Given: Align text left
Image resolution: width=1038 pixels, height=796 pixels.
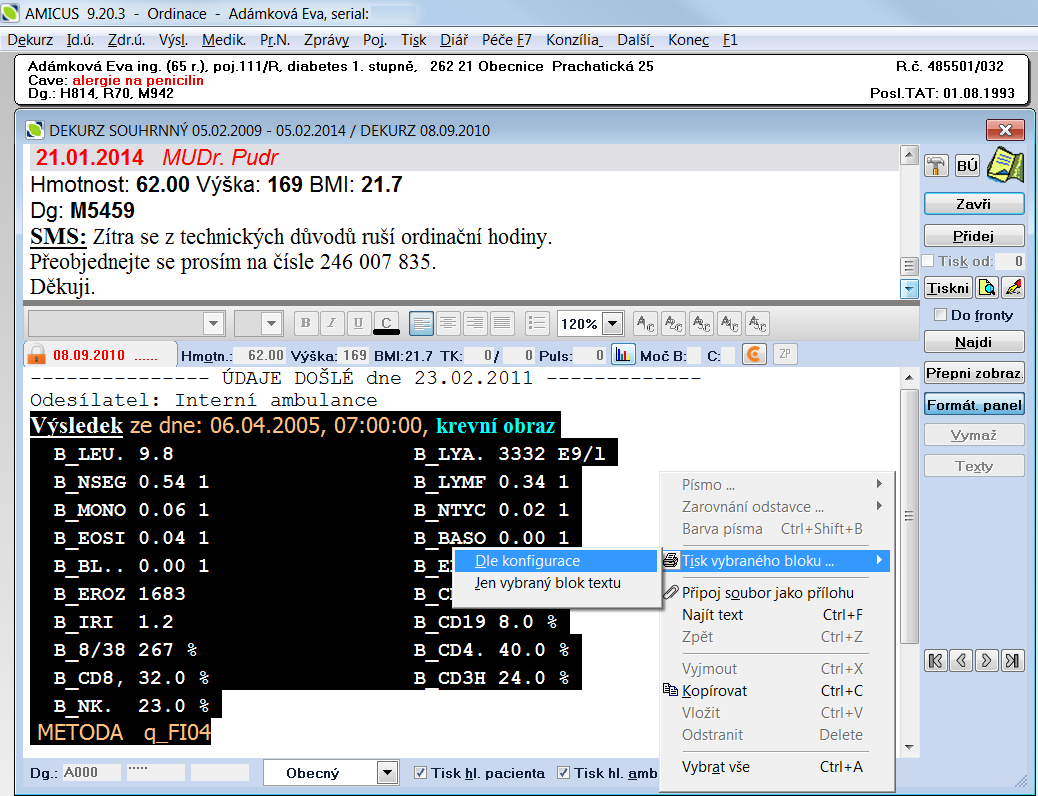Looking at the screenshot, I should [422, 323].
